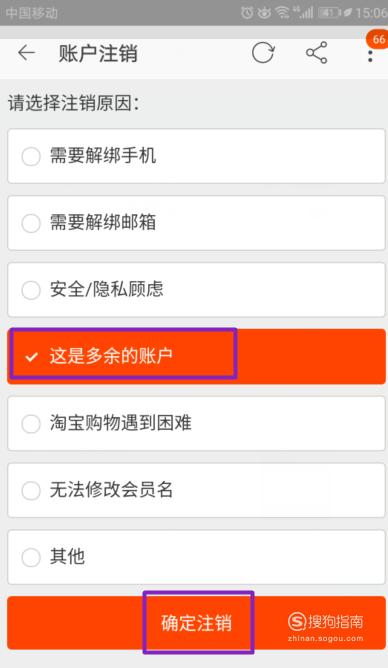Tap the Sogou guide logo watermark
This screenshot has height=668, width=388.
coord(325,627)
